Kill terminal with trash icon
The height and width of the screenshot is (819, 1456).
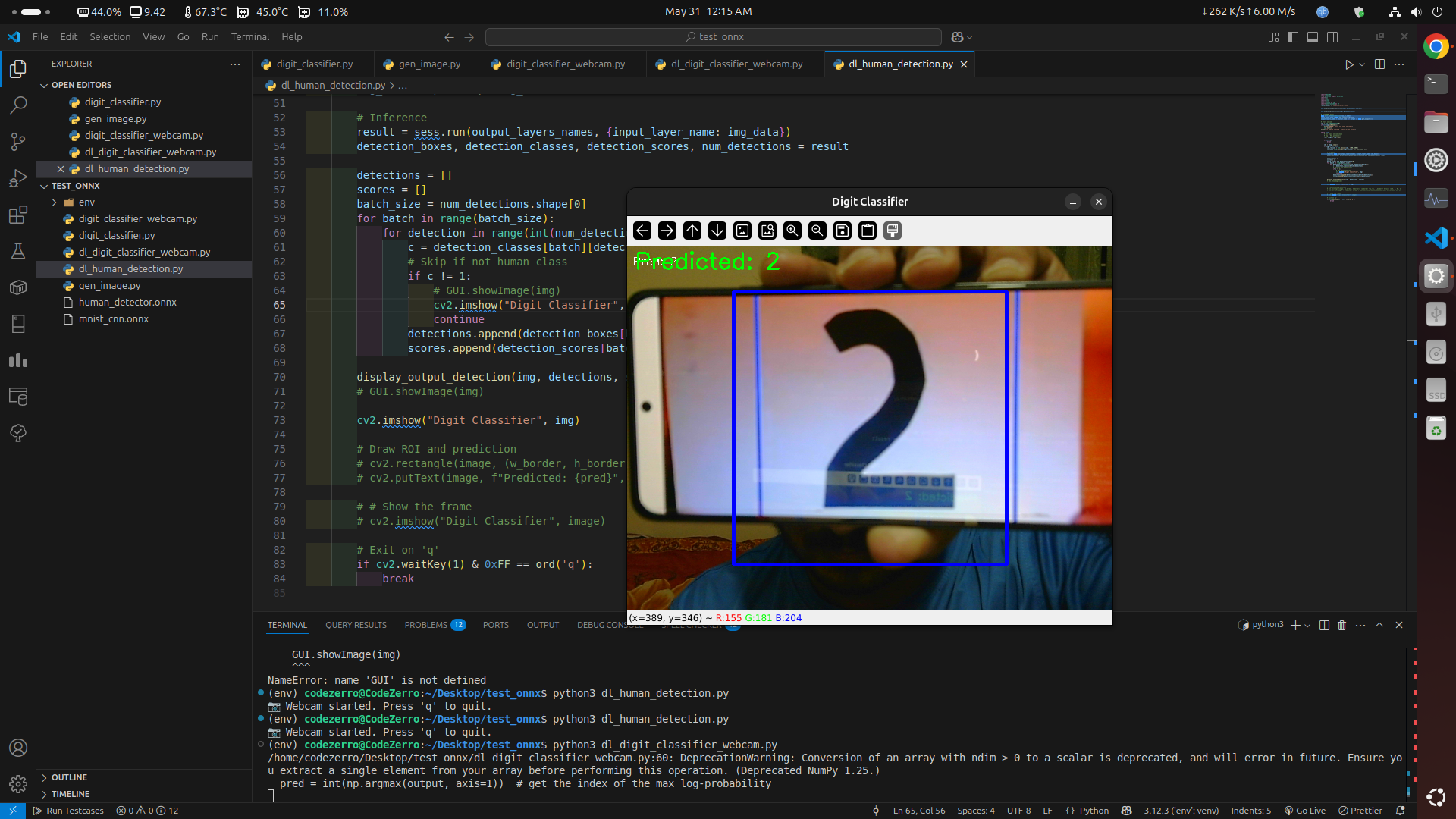(1341, 625)
